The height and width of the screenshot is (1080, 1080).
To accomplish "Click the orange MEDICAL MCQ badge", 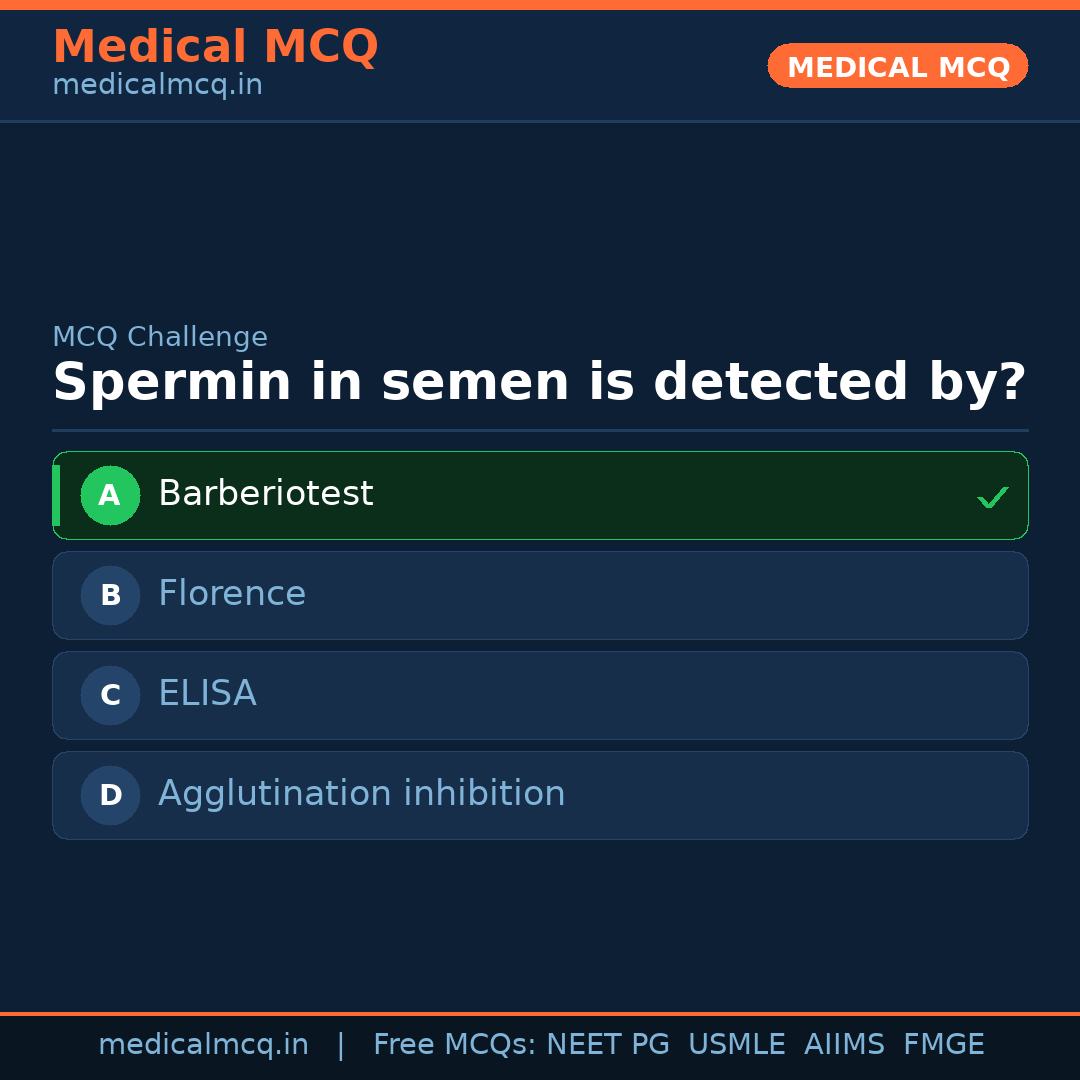I will (x=897, y=66).
